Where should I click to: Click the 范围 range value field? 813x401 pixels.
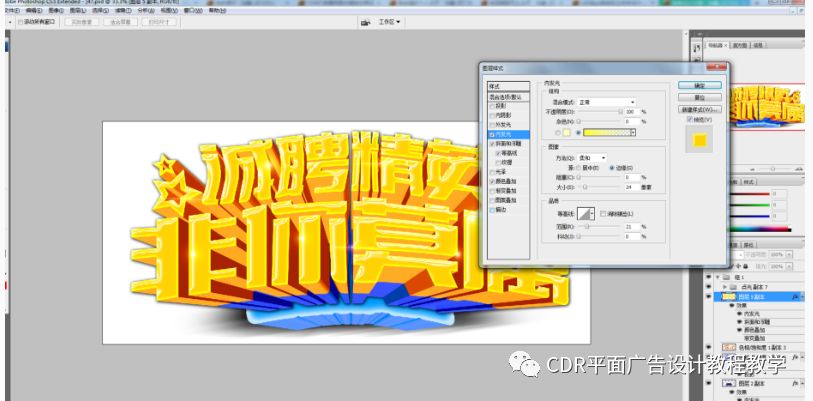632,227
